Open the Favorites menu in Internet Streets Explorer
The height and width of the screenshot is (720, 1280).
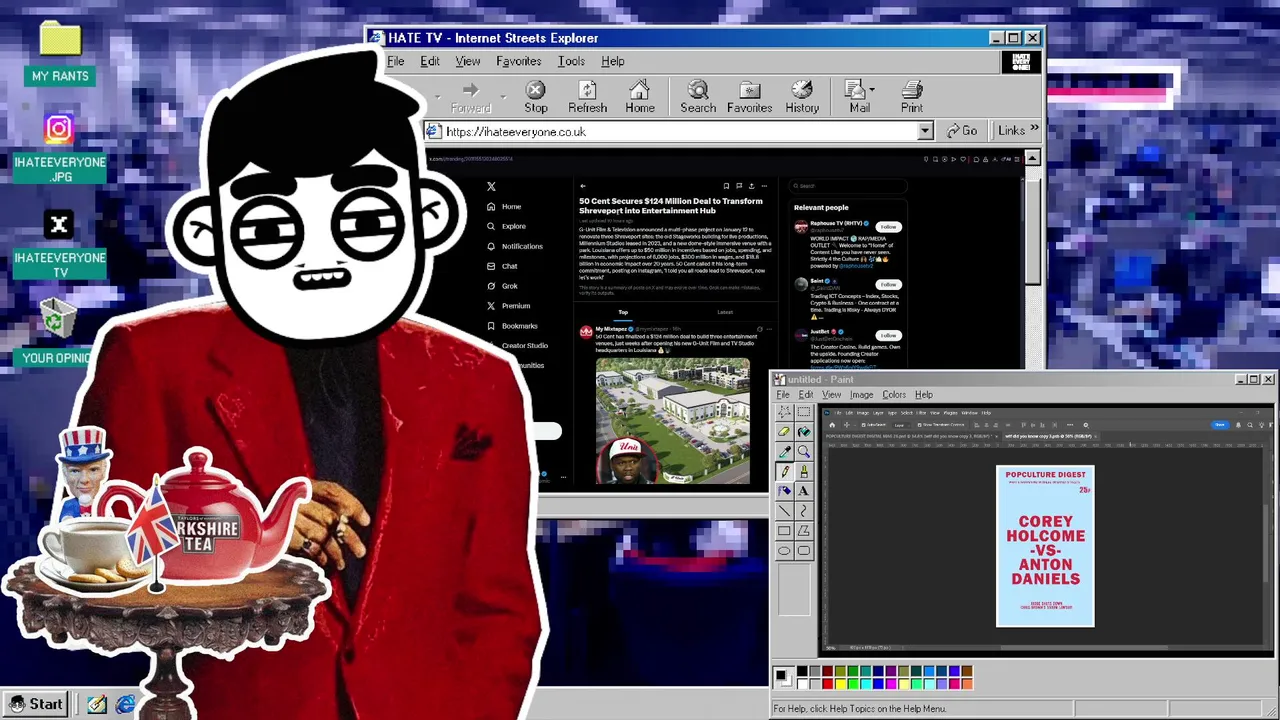(x=518, y=62)
